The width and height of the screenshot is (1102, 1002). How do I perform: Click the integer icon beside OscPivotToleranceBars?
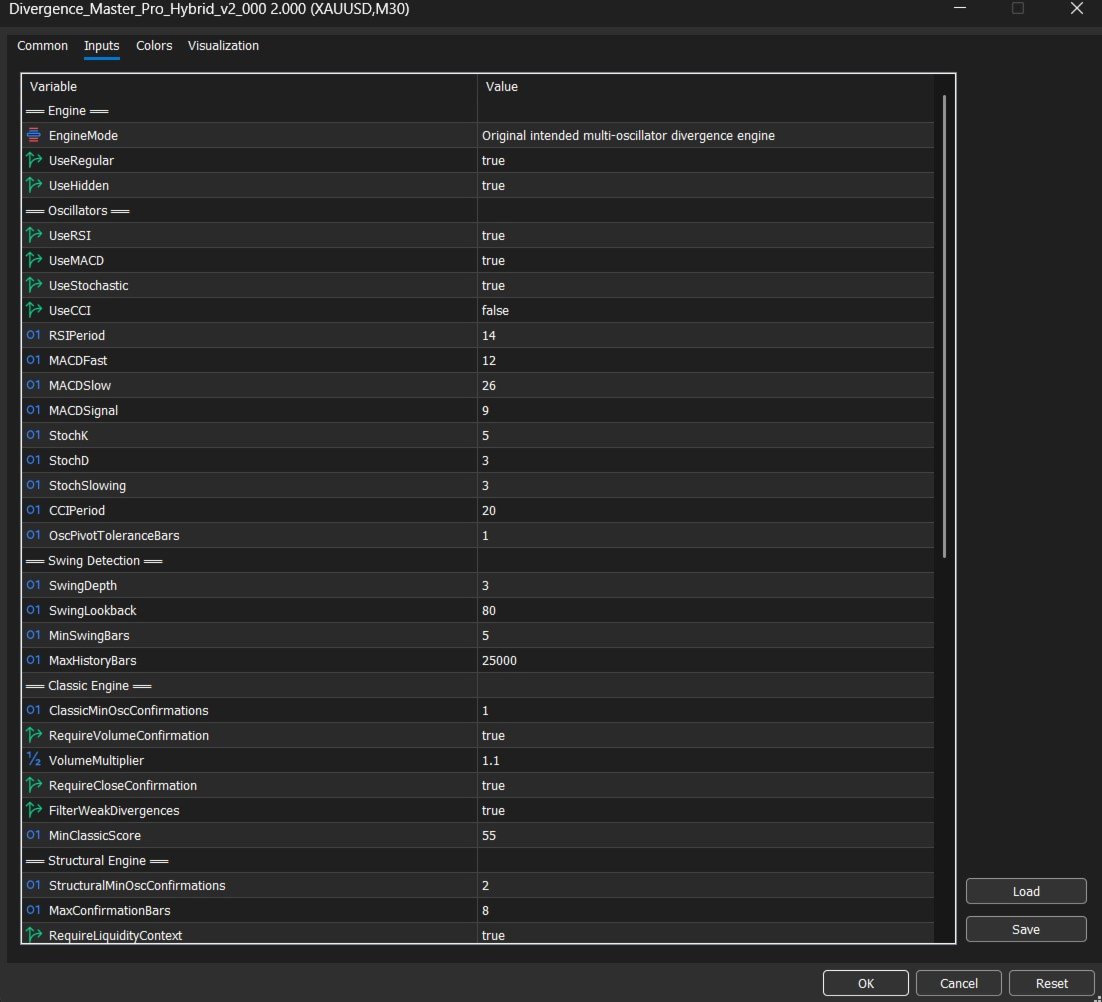coord(33,535)
